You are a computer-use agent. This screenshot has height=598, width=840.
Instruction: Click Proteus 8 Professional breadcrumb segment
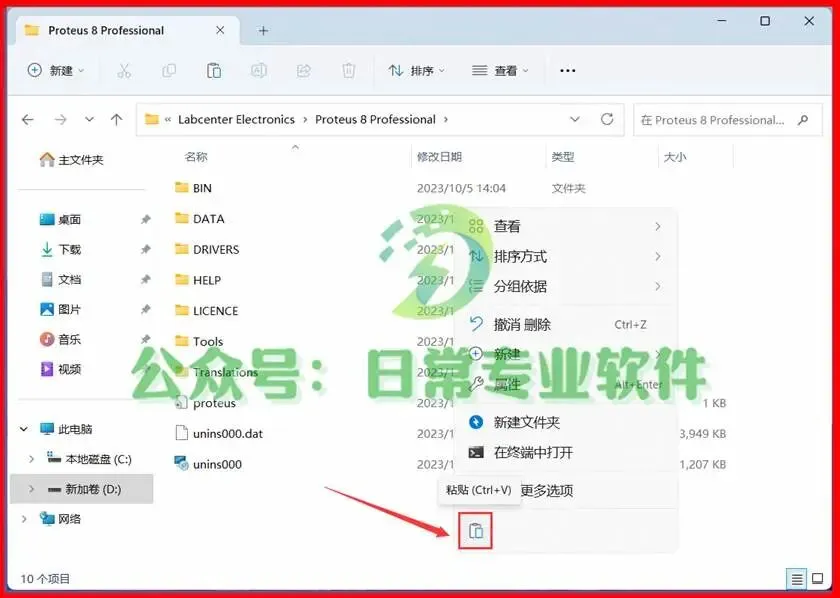pos(375,119)
